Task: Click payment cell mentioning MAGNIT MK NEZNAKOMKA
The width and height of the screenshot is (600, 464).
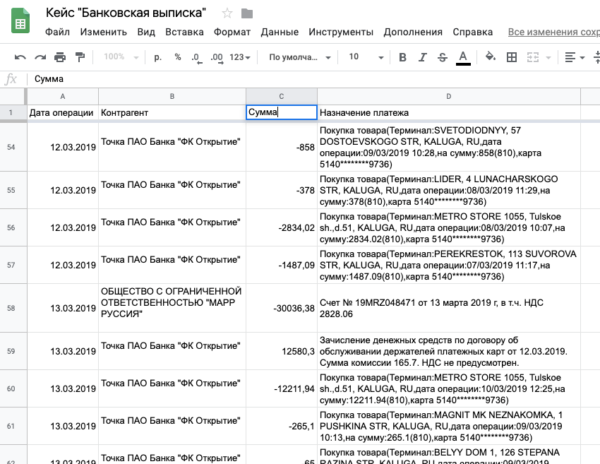Action: [x=449, y=426]
